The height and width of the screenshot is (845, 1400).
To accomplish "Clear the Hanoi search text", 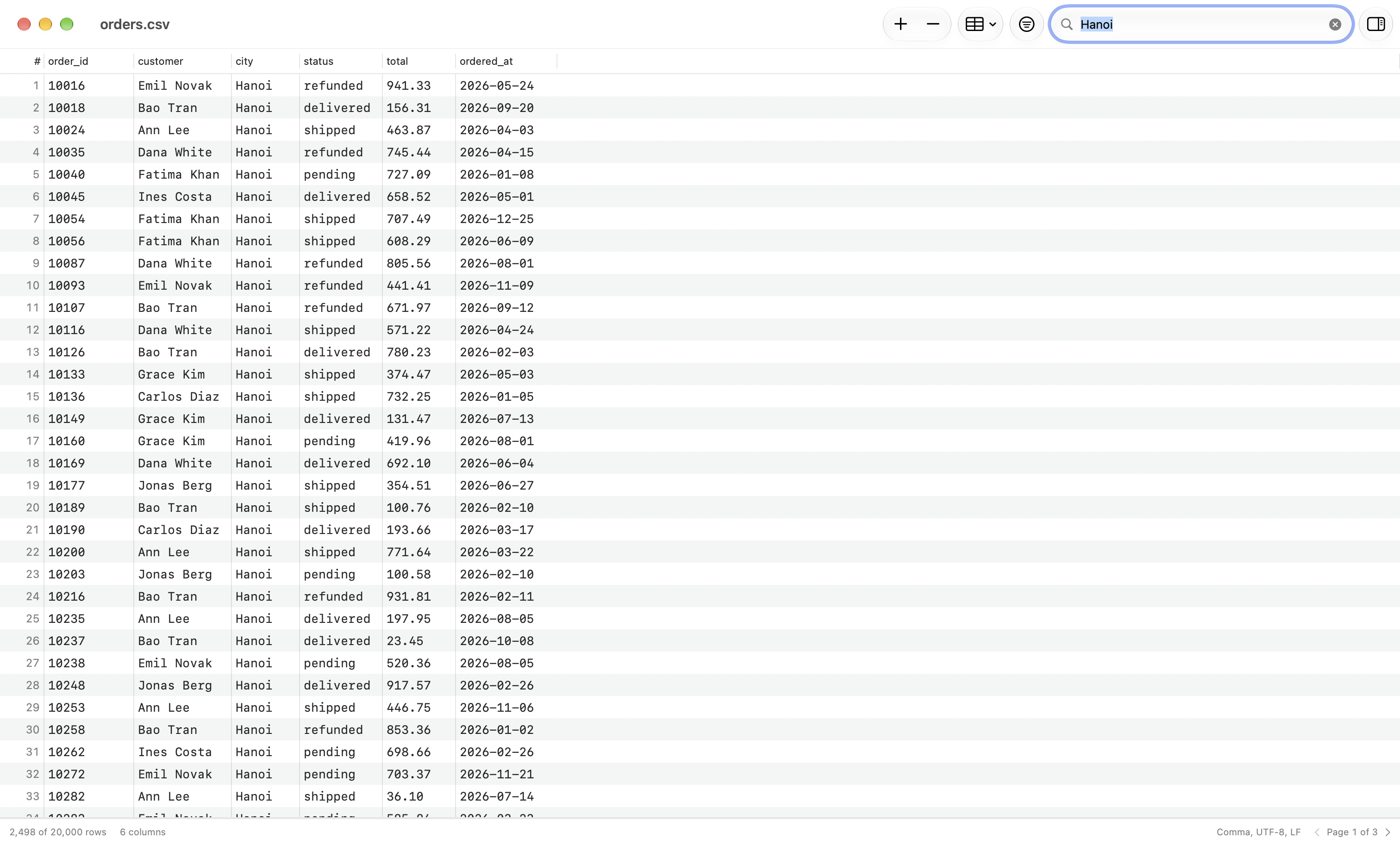I will tap(1335, 25).
